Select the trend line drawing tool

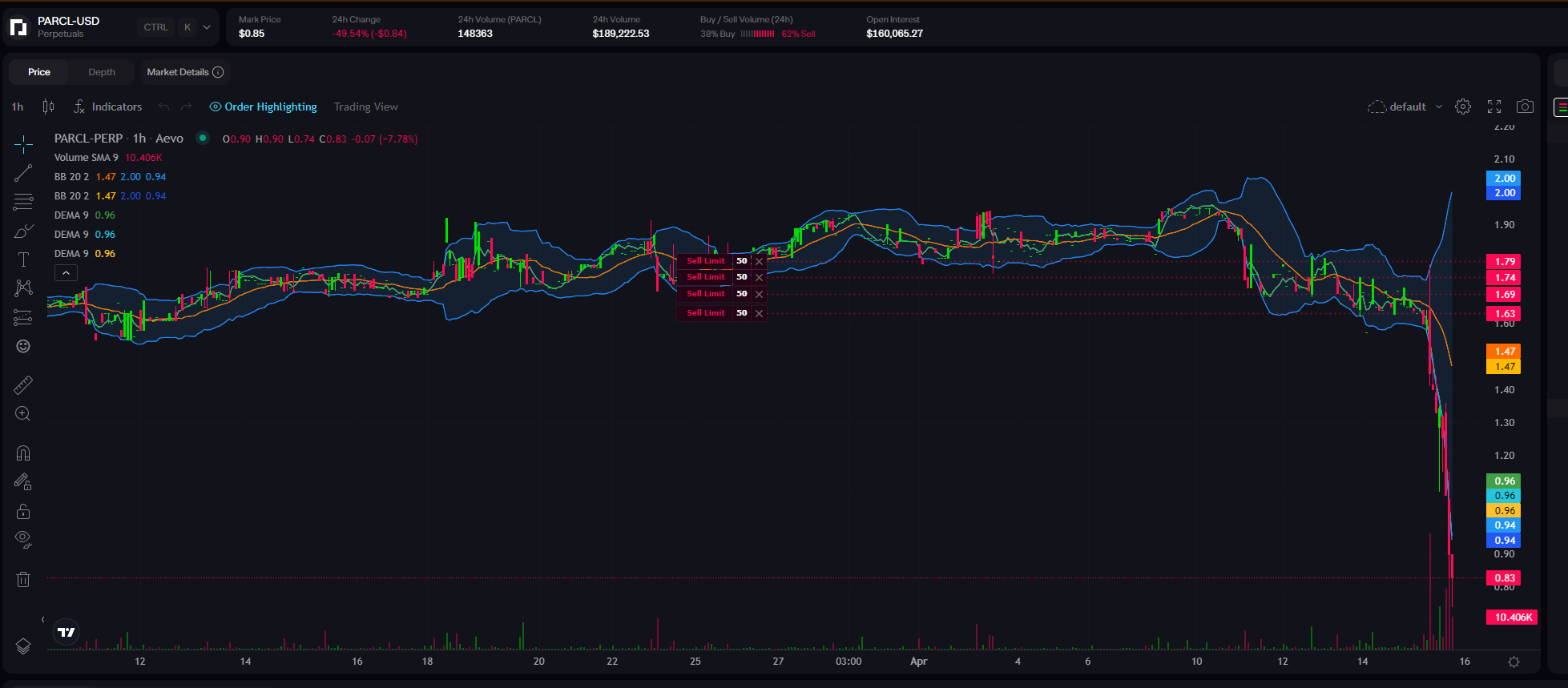23,173
